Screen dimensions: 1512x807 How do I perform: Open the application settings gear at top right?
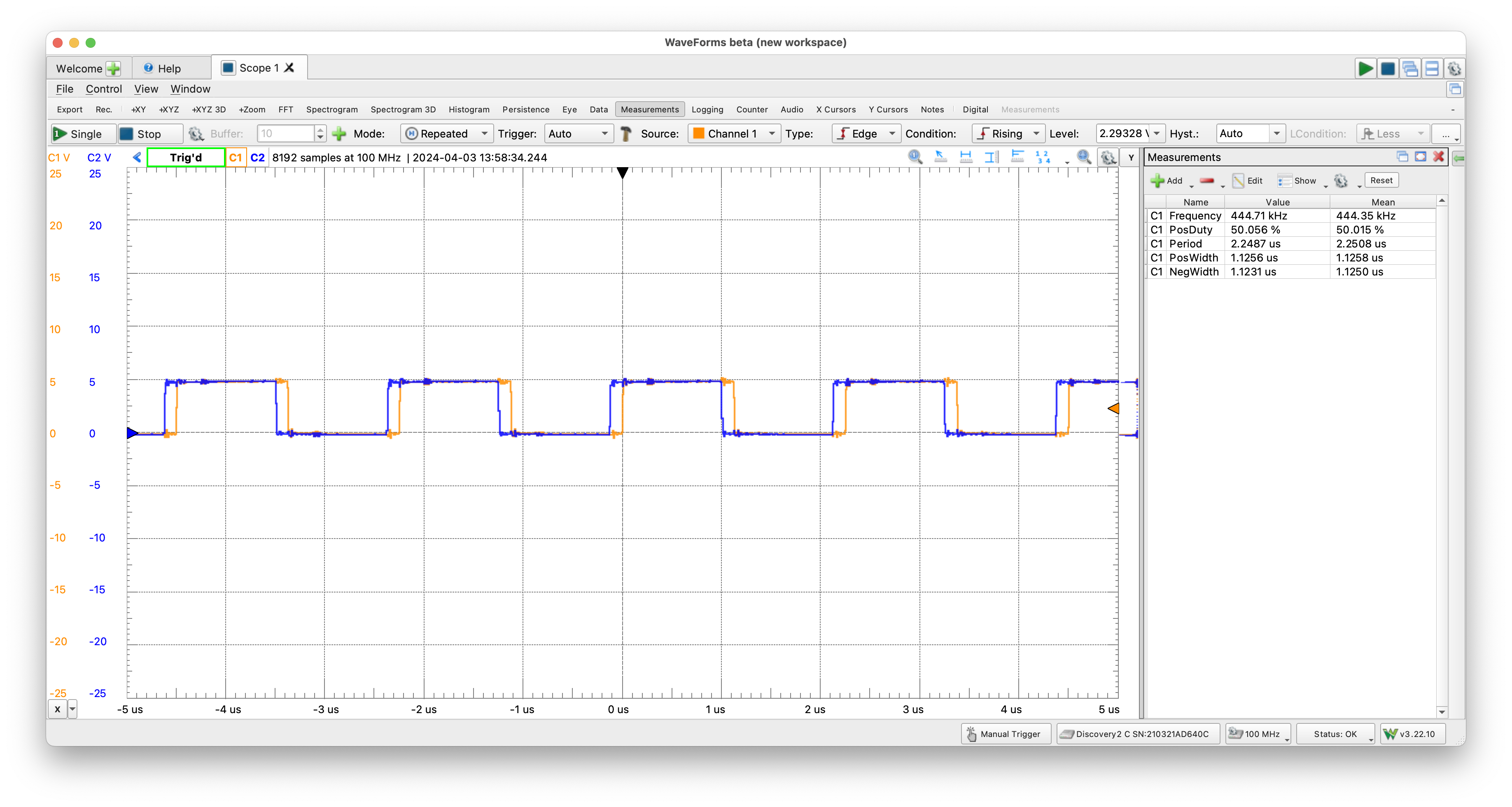[1454, 69]
